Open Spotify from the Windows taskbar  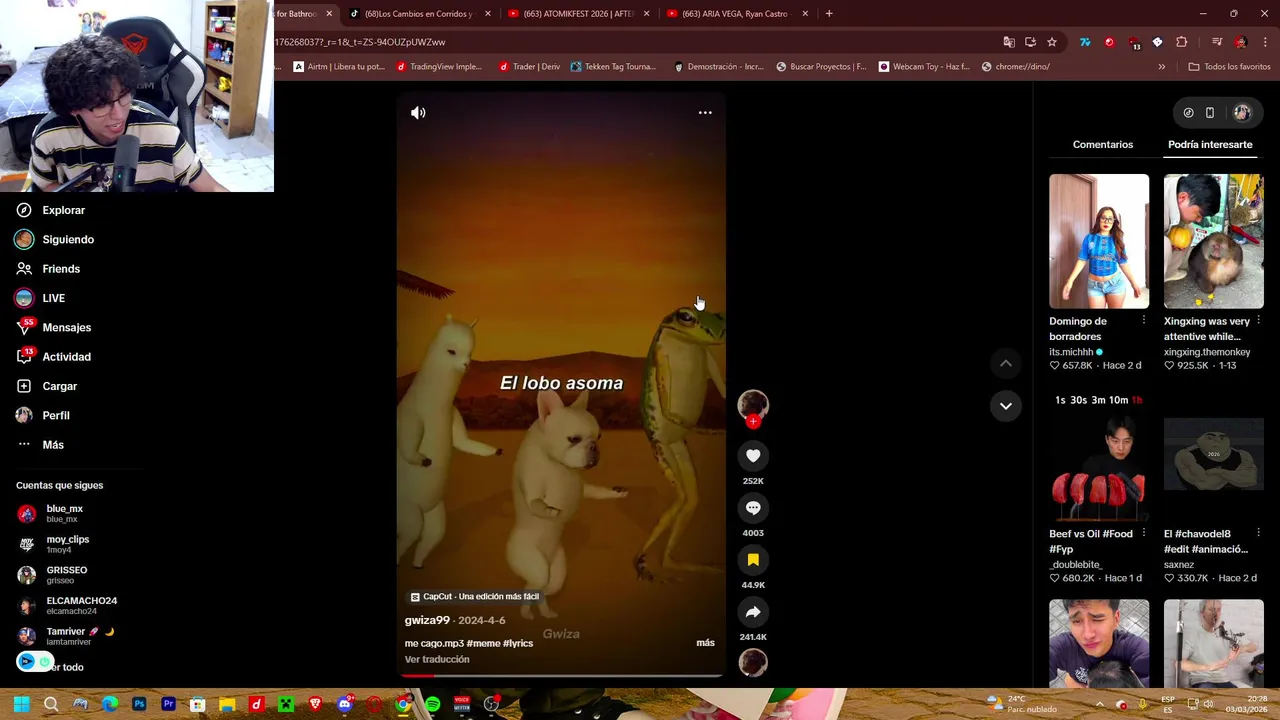[432, 705]
